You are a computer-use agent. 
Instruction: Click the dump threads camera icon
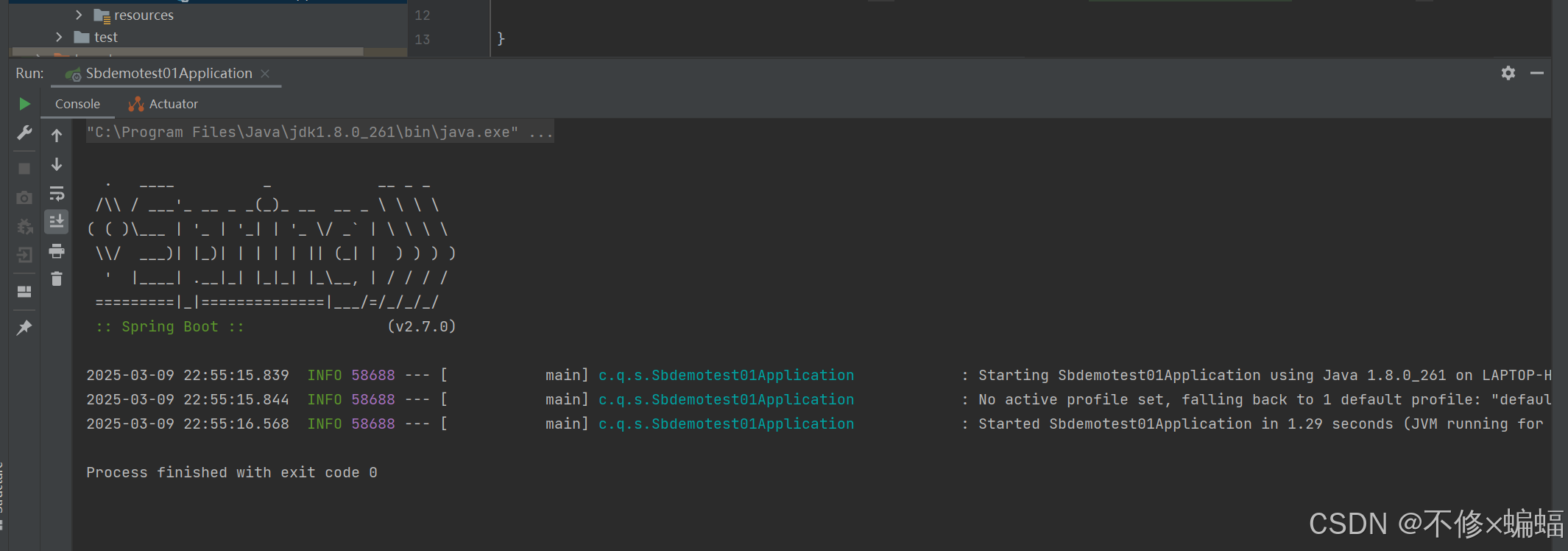(24, 197)
